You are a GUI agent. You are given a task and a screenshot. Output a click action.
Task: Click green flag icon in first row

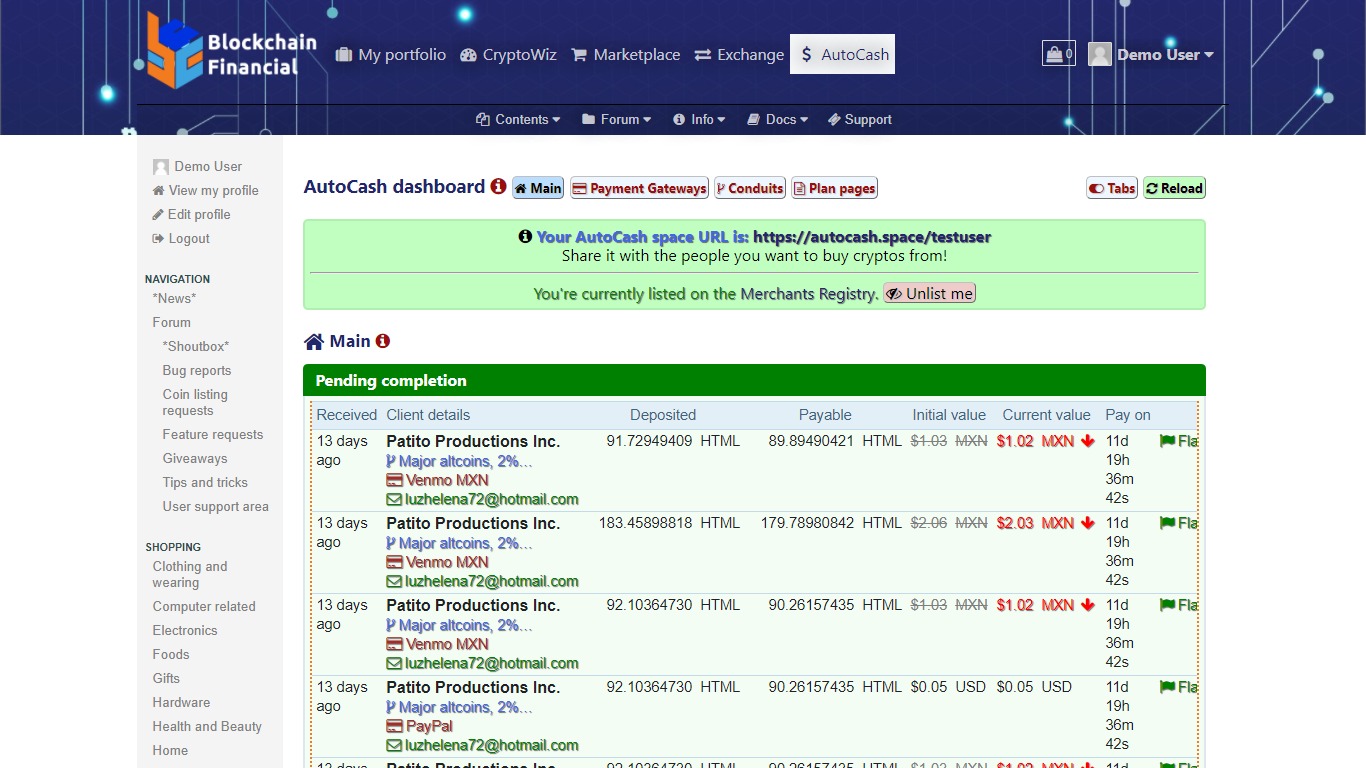1167,441
